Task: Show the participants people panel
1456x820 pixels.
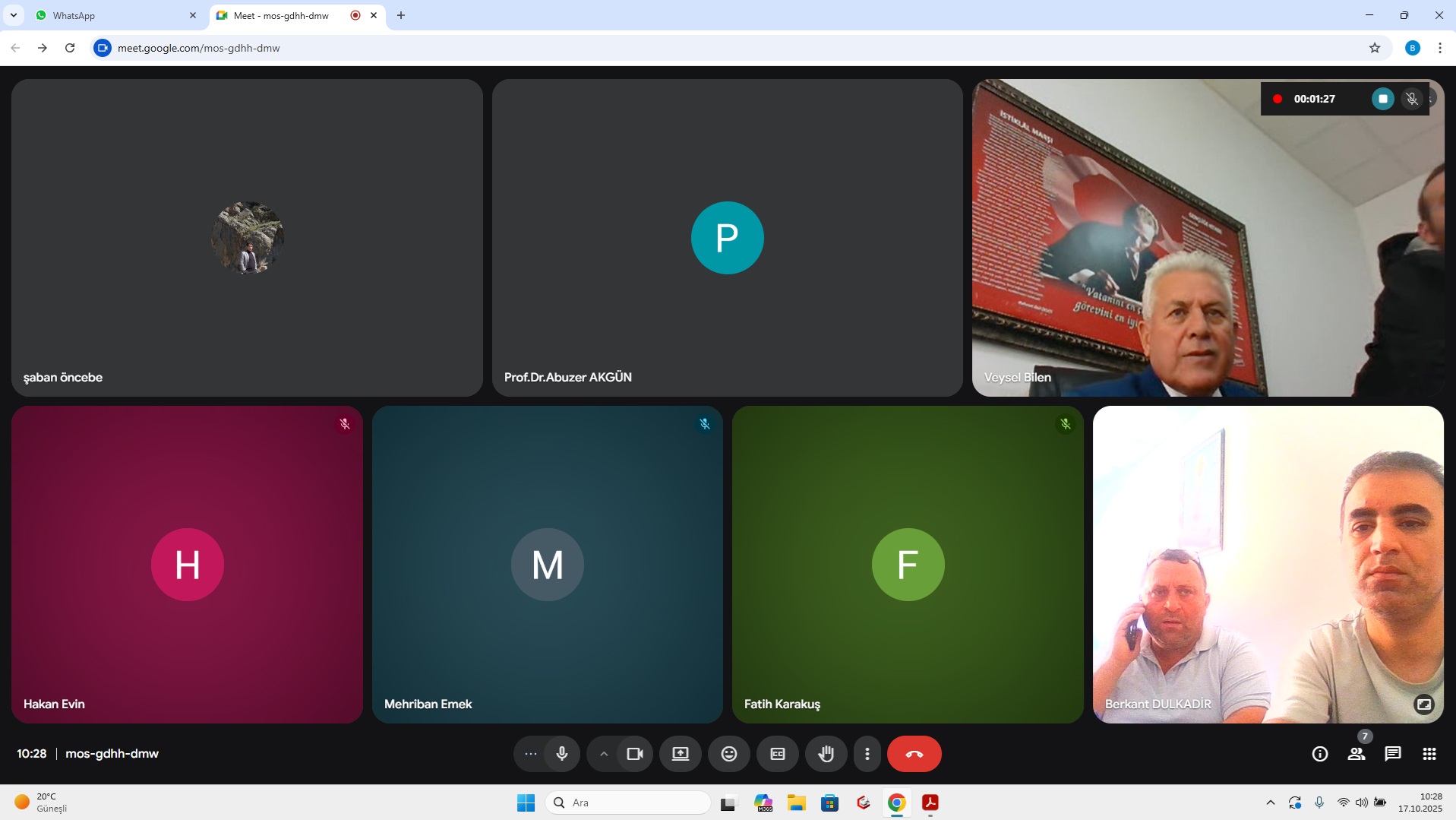Action: click(x=1357, y=754)
